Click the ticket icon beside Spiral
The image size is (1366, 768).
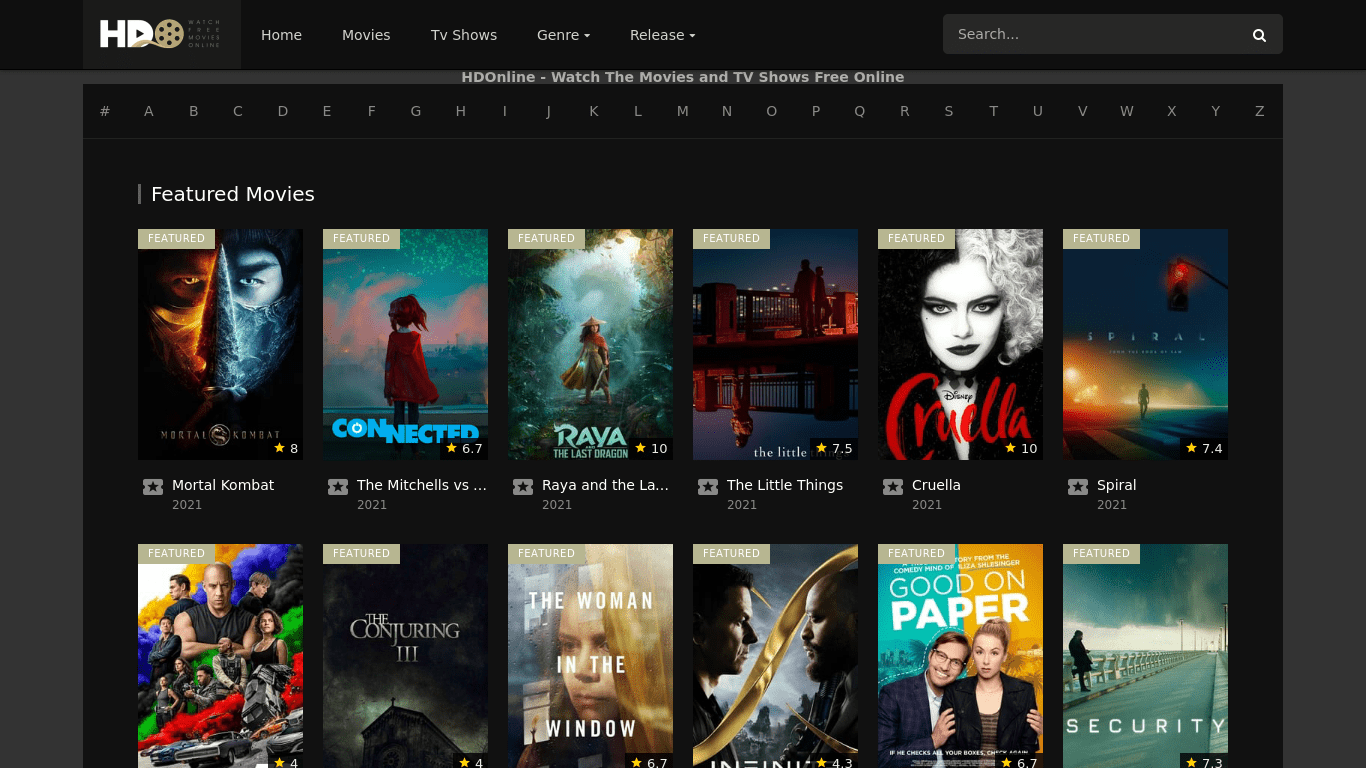[1078, 487]
